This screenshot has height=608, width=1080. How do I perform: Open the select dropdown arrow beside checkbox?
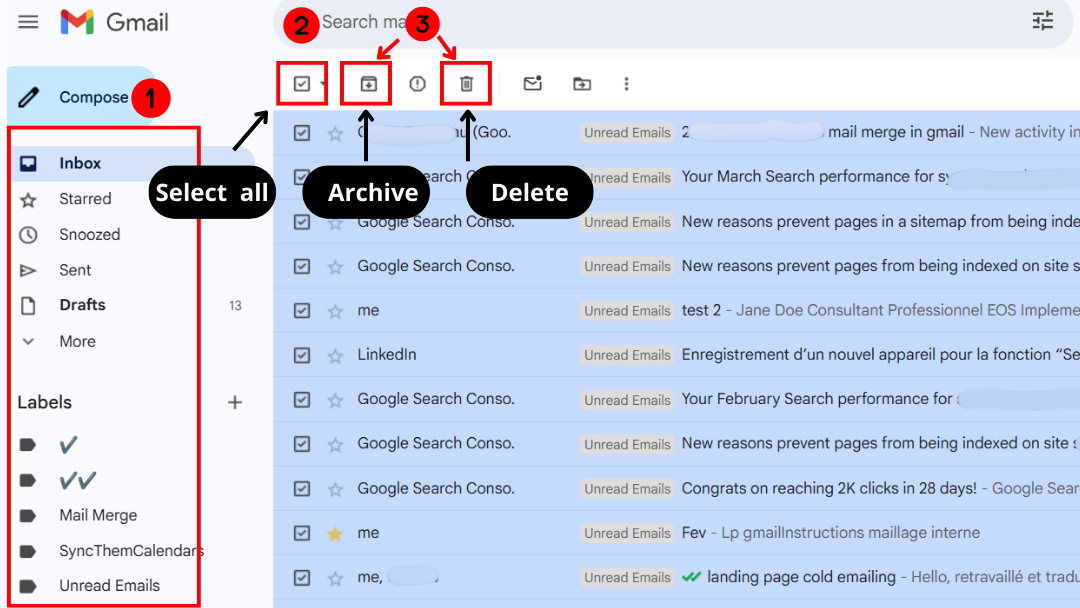point(322,84)
